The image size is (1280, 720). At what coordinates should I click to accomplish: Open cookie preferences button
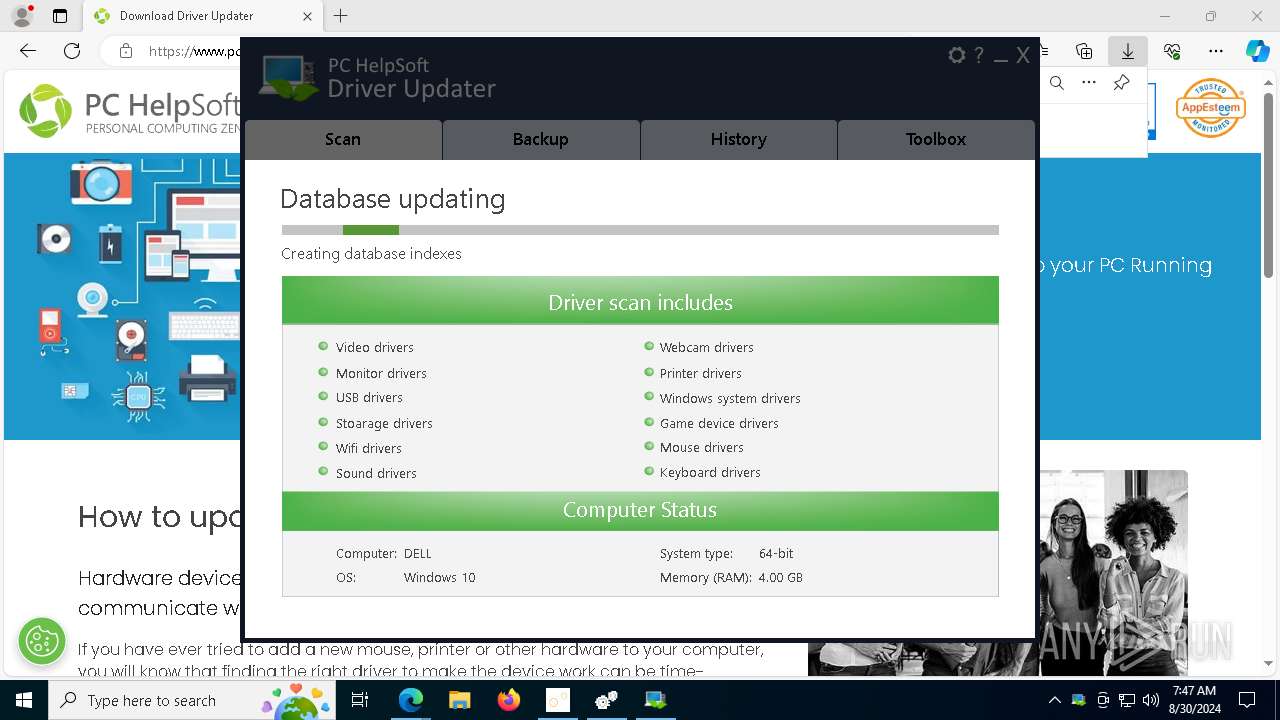click(42, 641)
